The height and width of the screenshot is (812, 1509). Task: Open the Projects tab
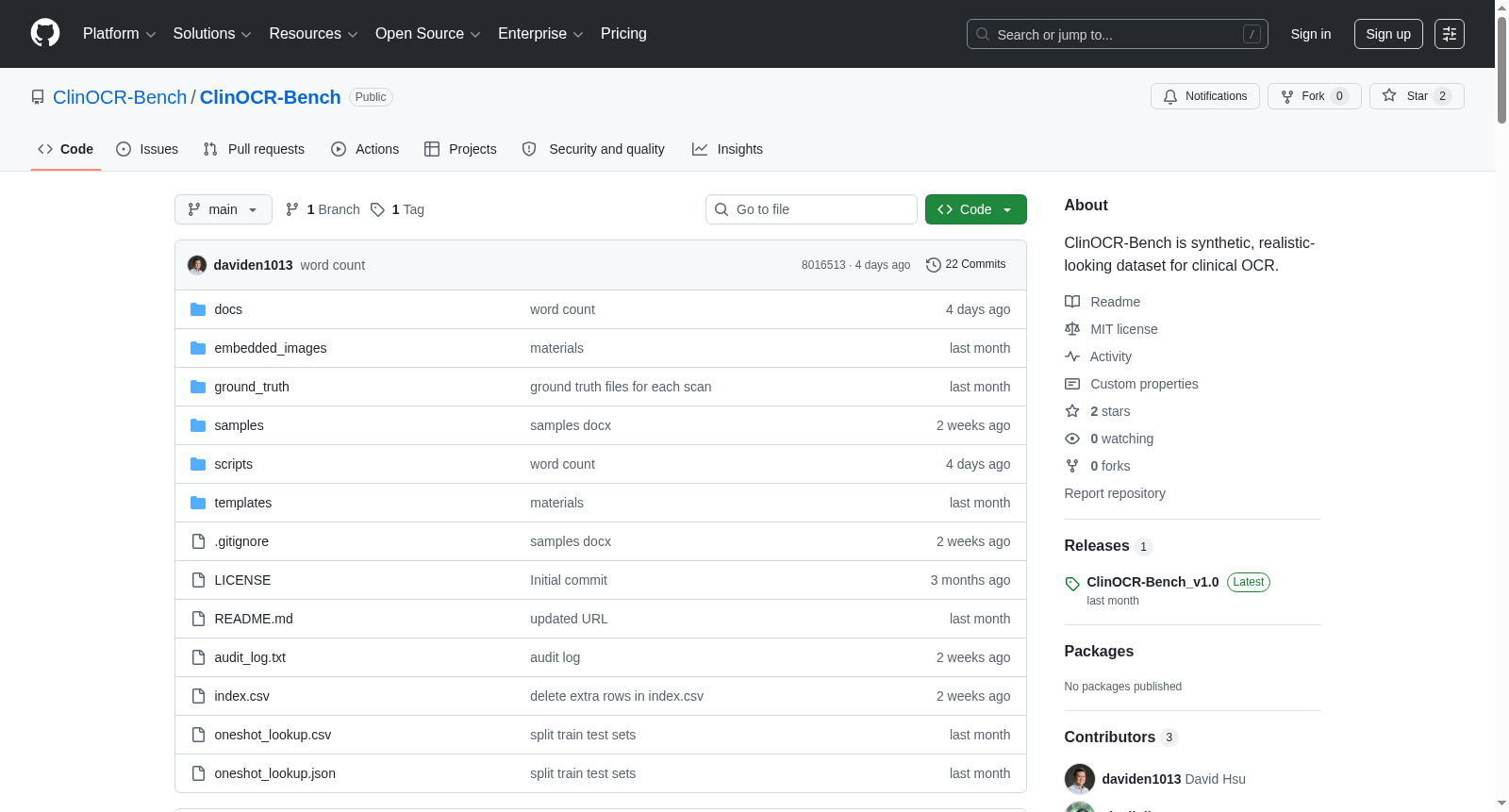pyautogui.click(x=460, y=149)
